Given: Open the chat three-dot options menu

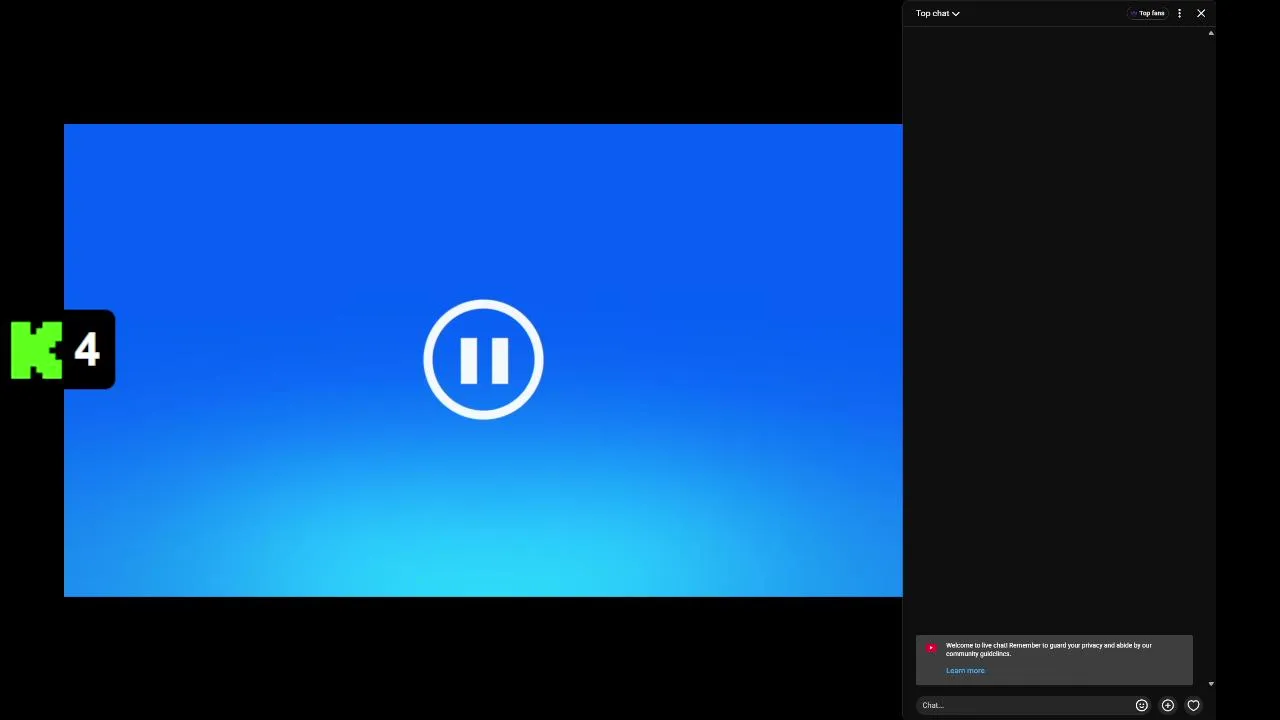Looking at the screenshot, I should pyautogui.click(x=1179, y=13).
